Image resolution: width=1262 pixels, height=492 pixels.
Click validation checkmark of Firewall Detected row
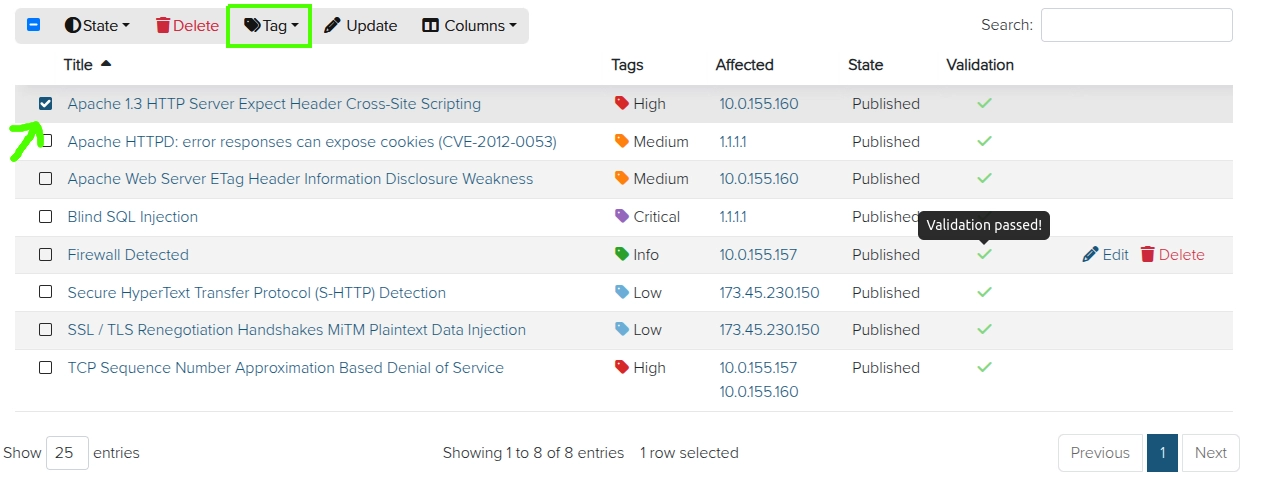pos(984,254)
